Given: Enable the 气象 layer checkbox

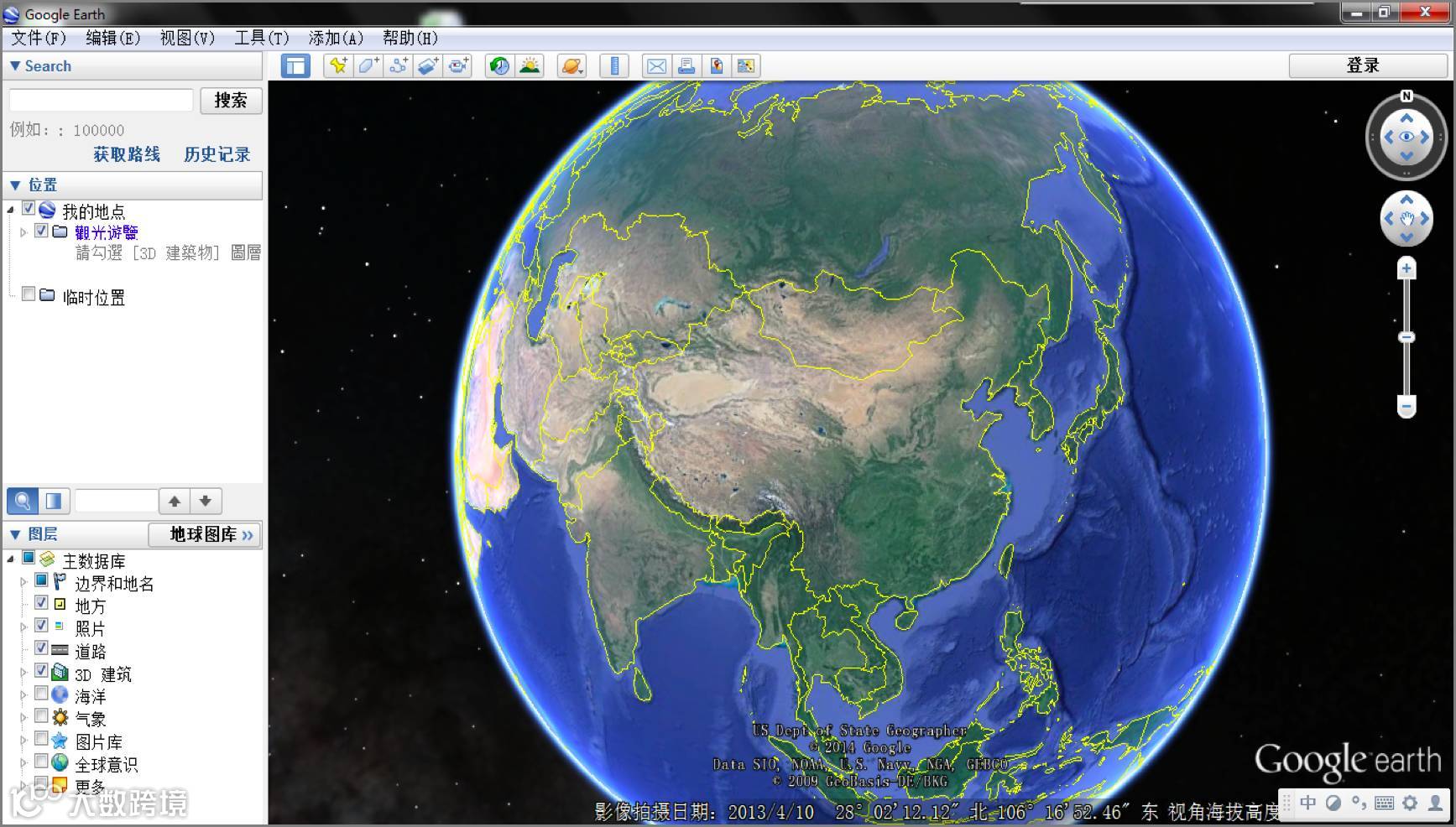Looking at the screenshot, I should 41,716.
